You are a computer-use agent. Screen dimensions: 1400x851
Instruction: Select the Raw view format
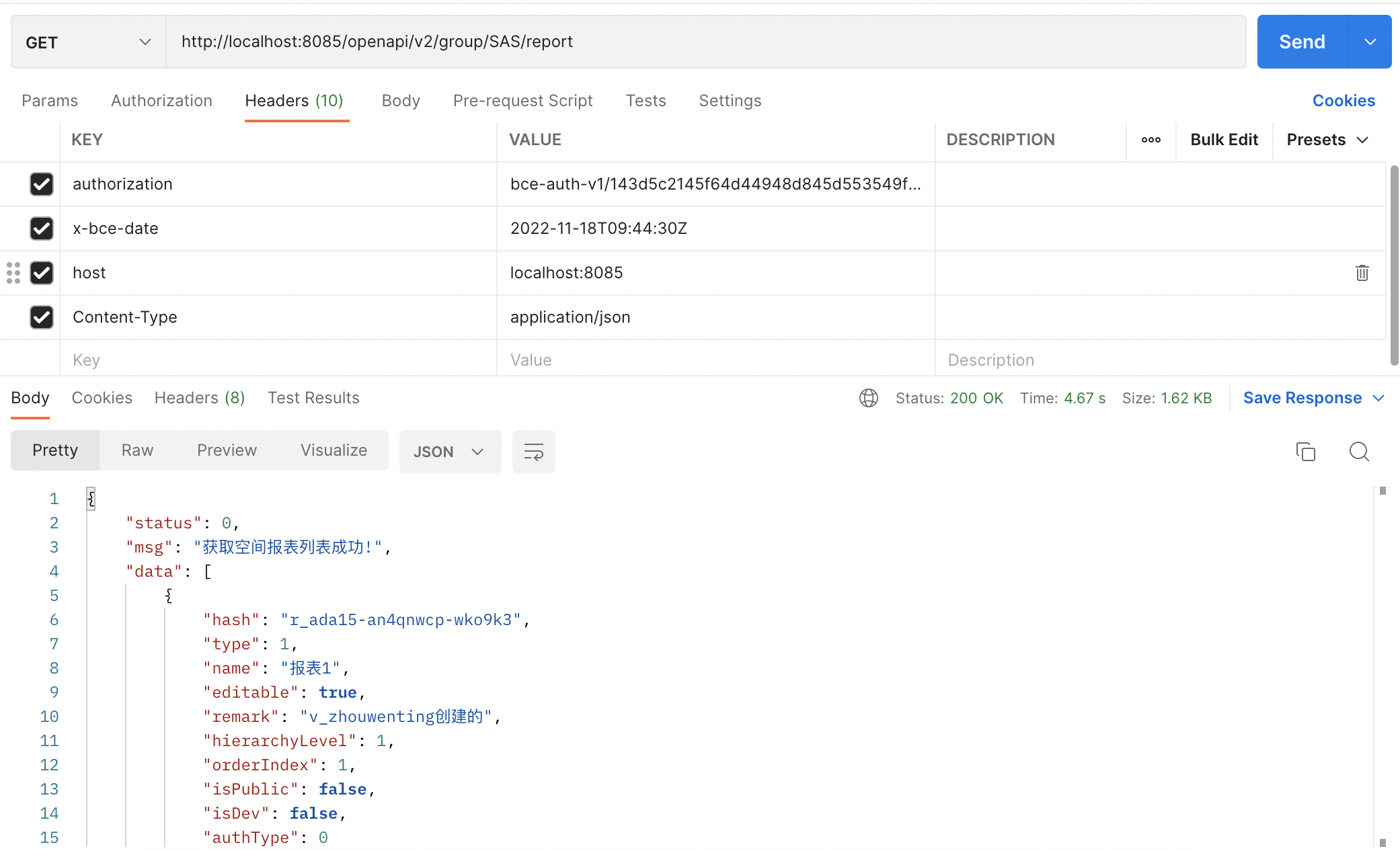tap(137, 450)
